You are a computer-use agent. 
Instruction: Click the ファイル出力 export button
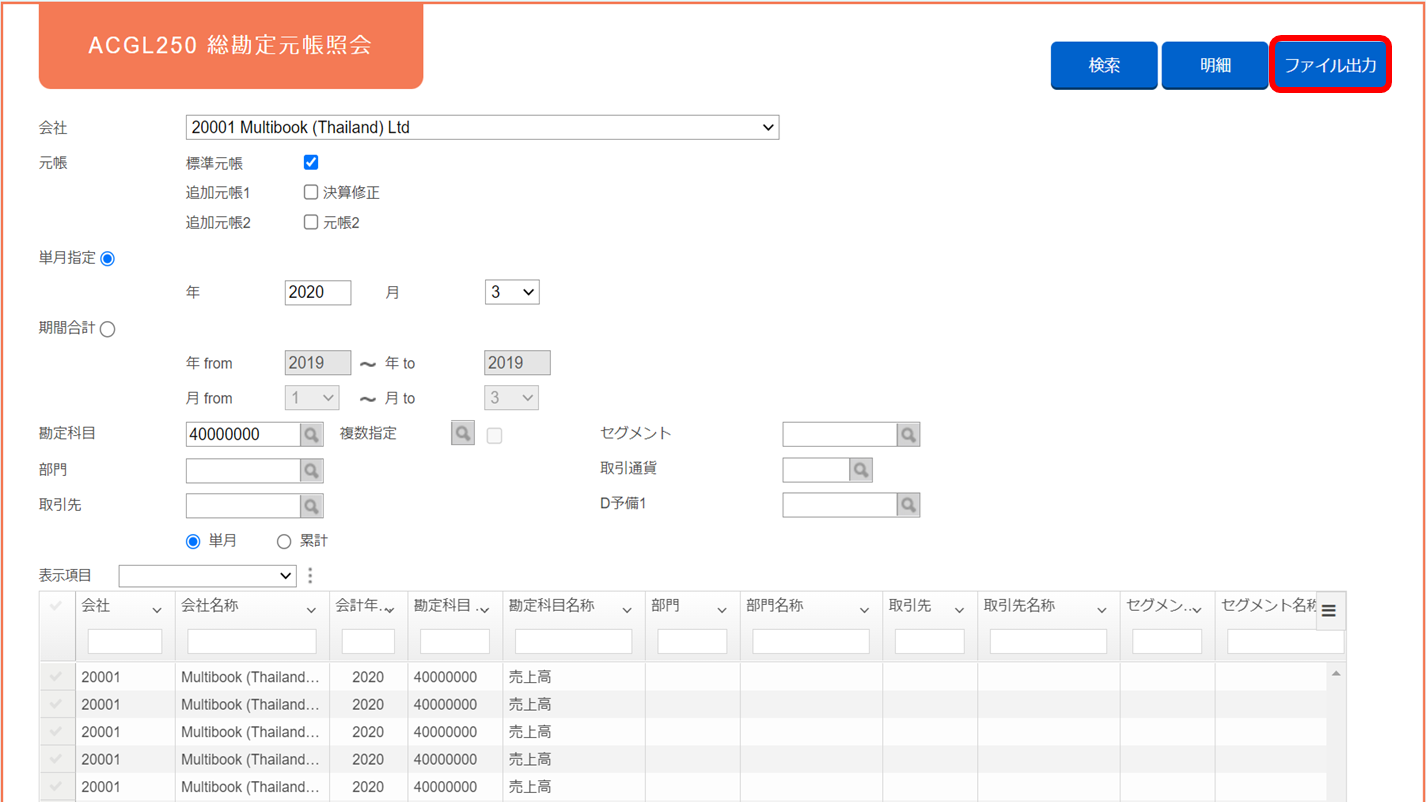(1330, 65)
